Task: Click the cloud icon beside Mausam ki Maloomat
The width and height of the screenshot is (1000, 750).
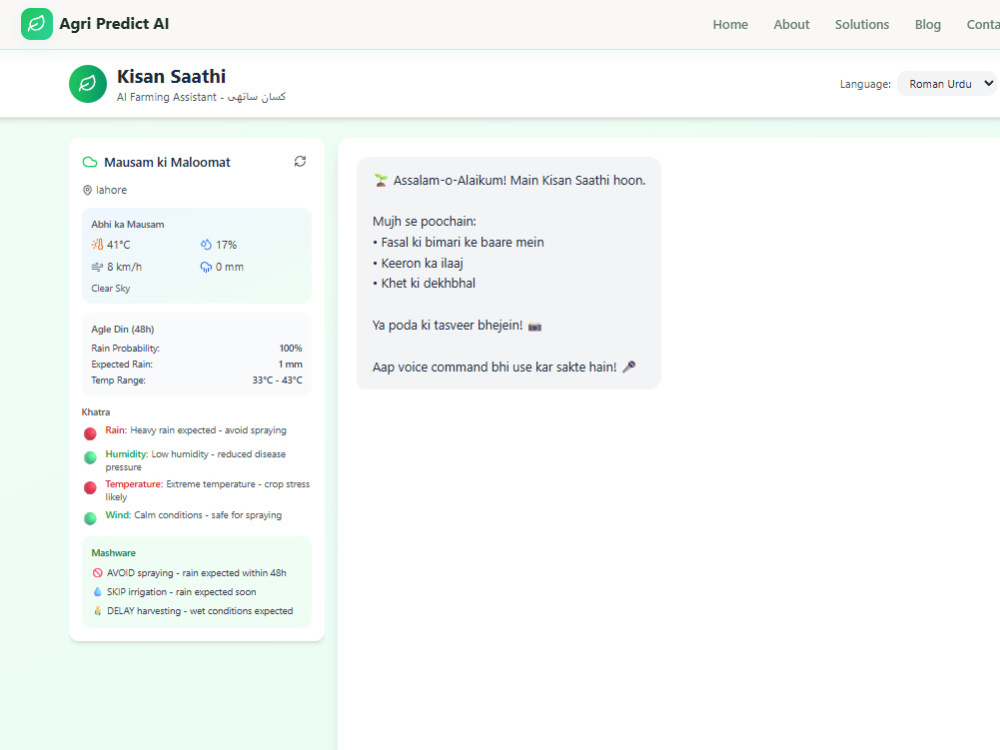Action: click(x=90, y=162)
